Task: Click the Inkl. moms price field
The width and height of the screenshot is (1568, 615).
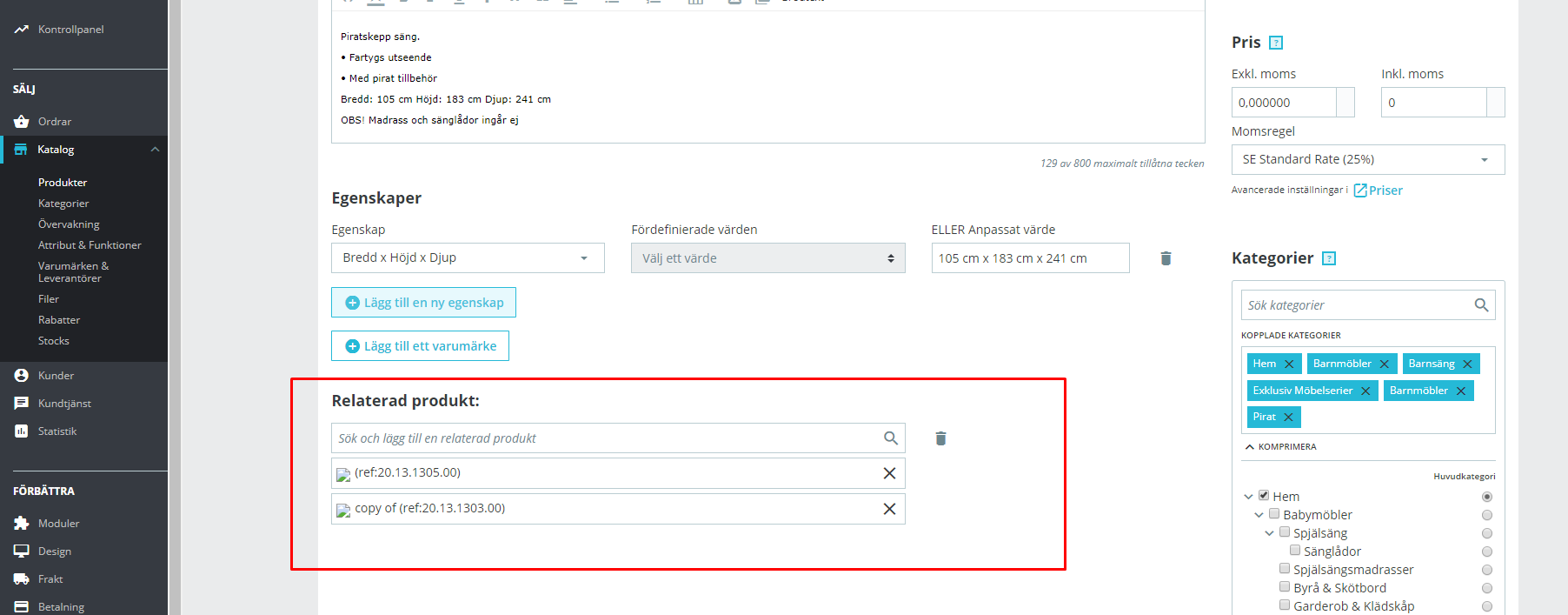Action: click(x=1434, y=103)
